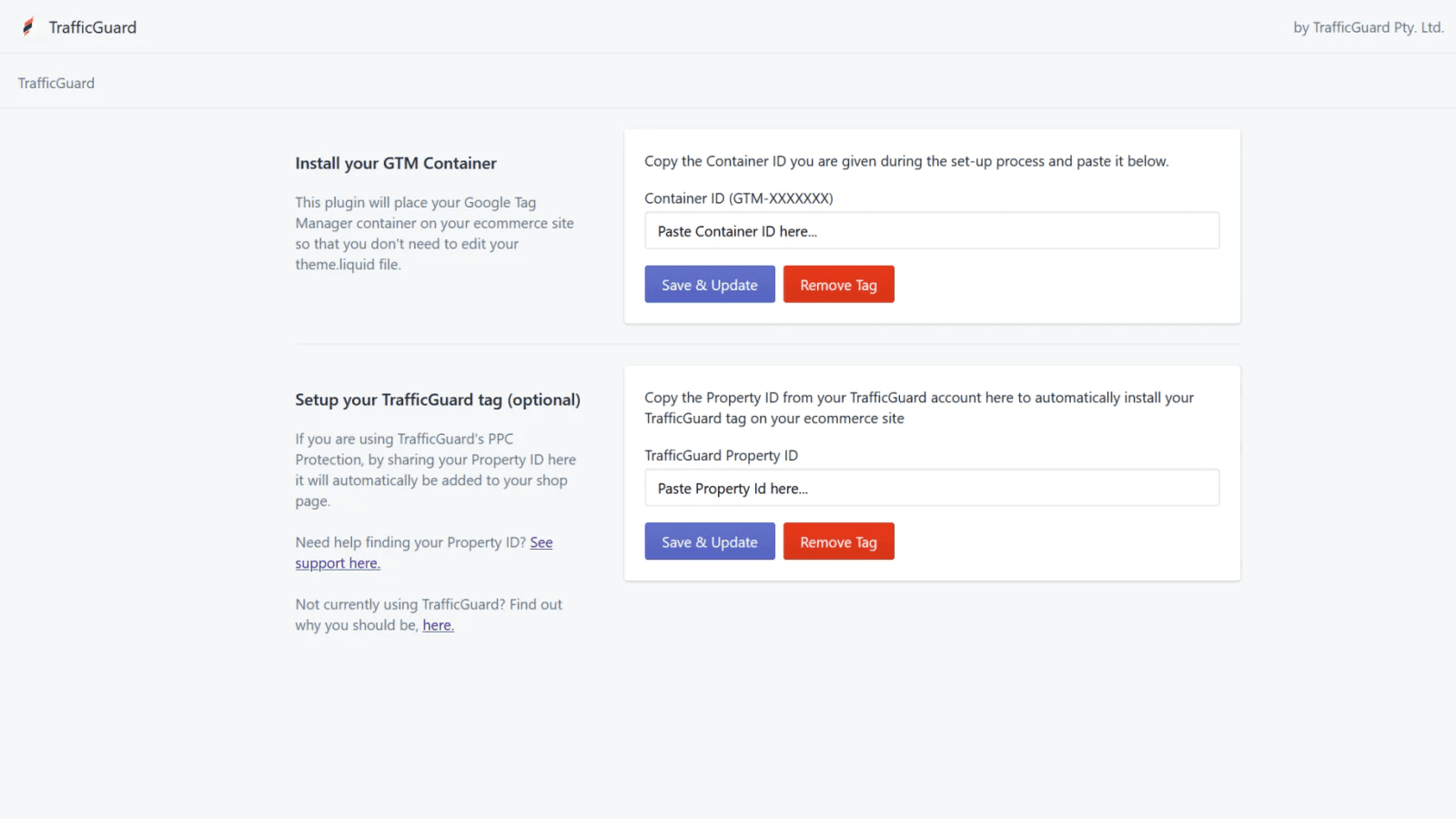Viewport: 1456px width, 819px height.
Task: Focus the 'Paste Property Id here' input field
Action: pyautogui.click(x=931, y=488)
